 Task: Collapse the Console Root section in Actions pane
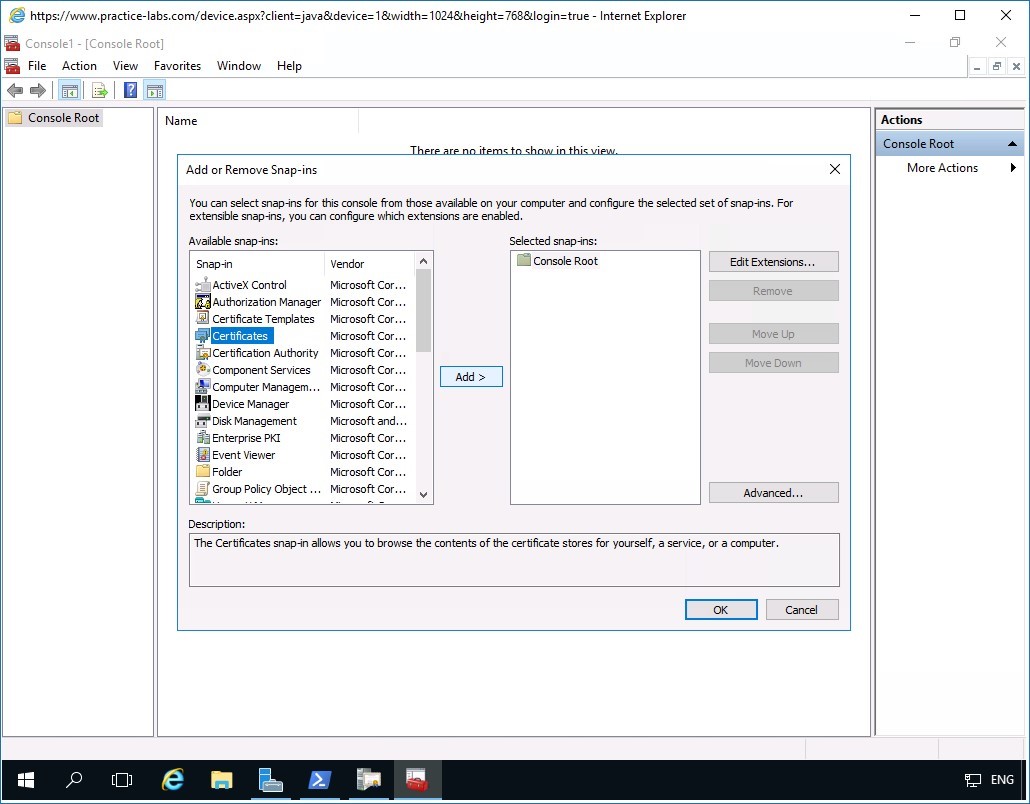(x=1013, y=143)
